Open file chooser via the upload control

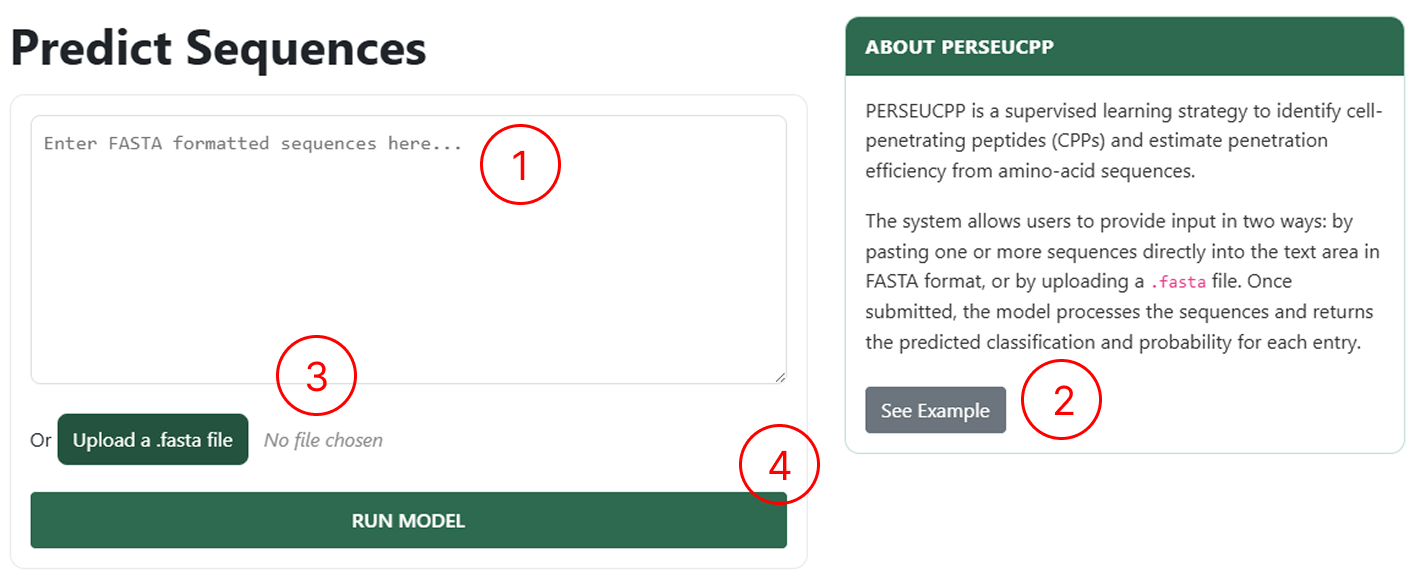[152, 439]
